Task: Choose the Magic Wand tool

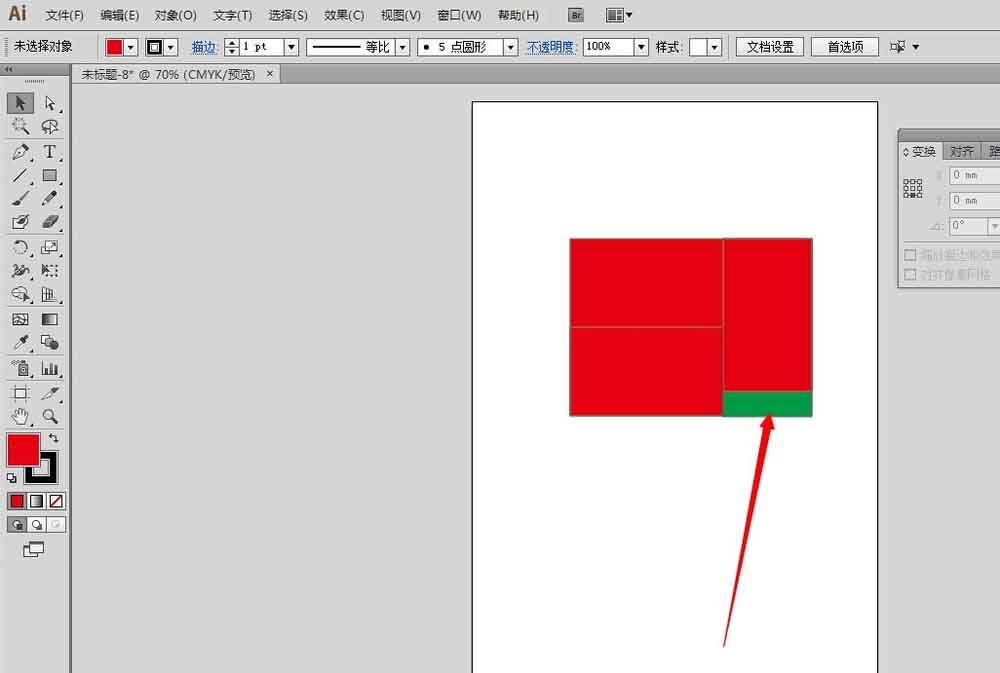Action: point(20,126)
